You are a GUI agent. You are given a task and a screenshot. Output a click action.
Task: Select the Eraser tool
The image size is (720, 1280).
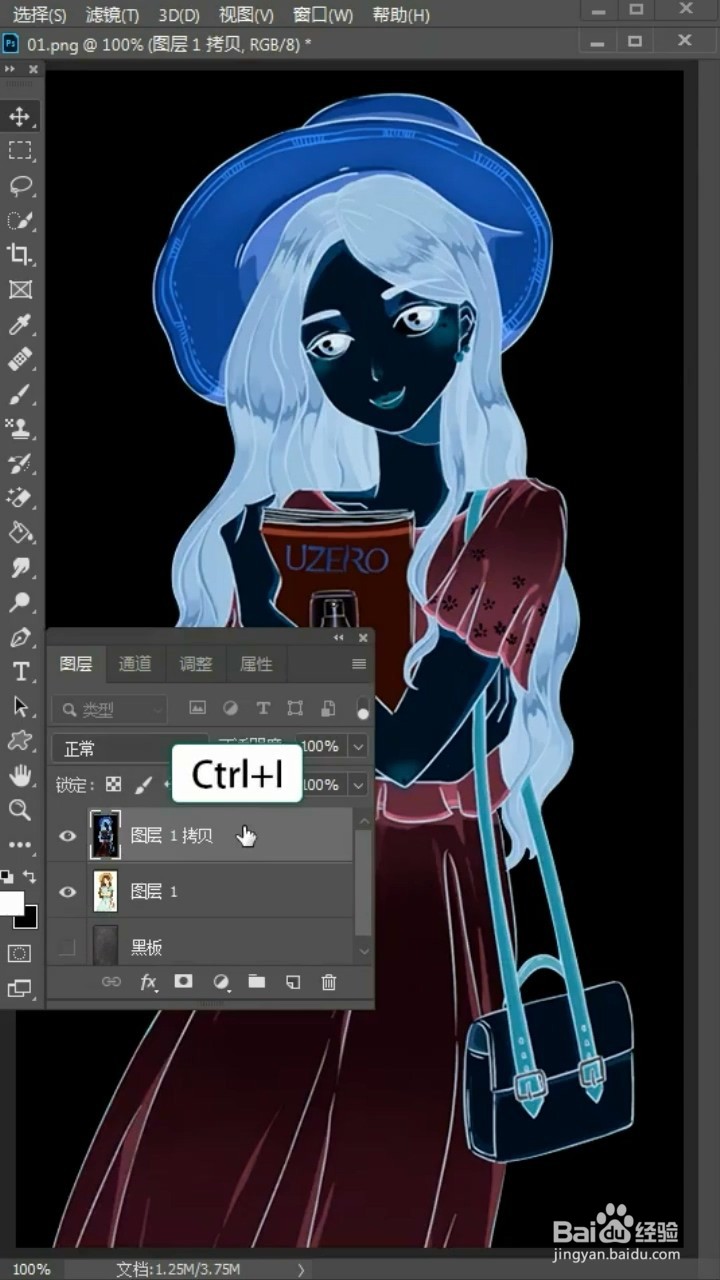[20, 498]
